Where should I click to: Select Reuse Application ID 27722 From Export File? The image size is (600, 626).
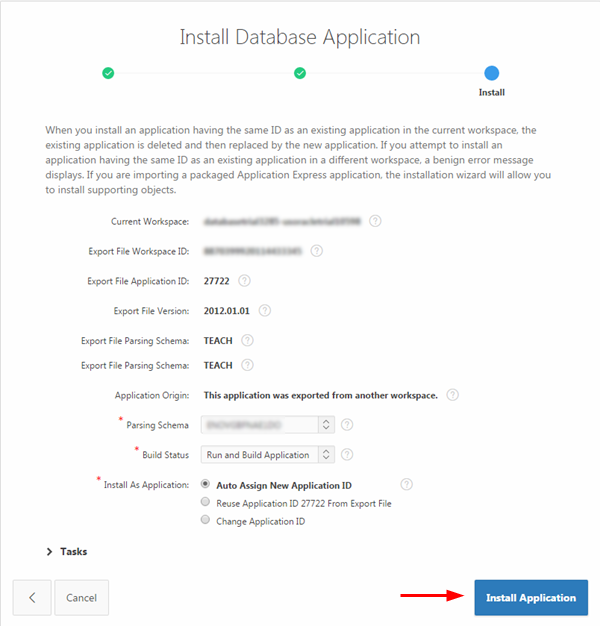[x=205, y=502]
